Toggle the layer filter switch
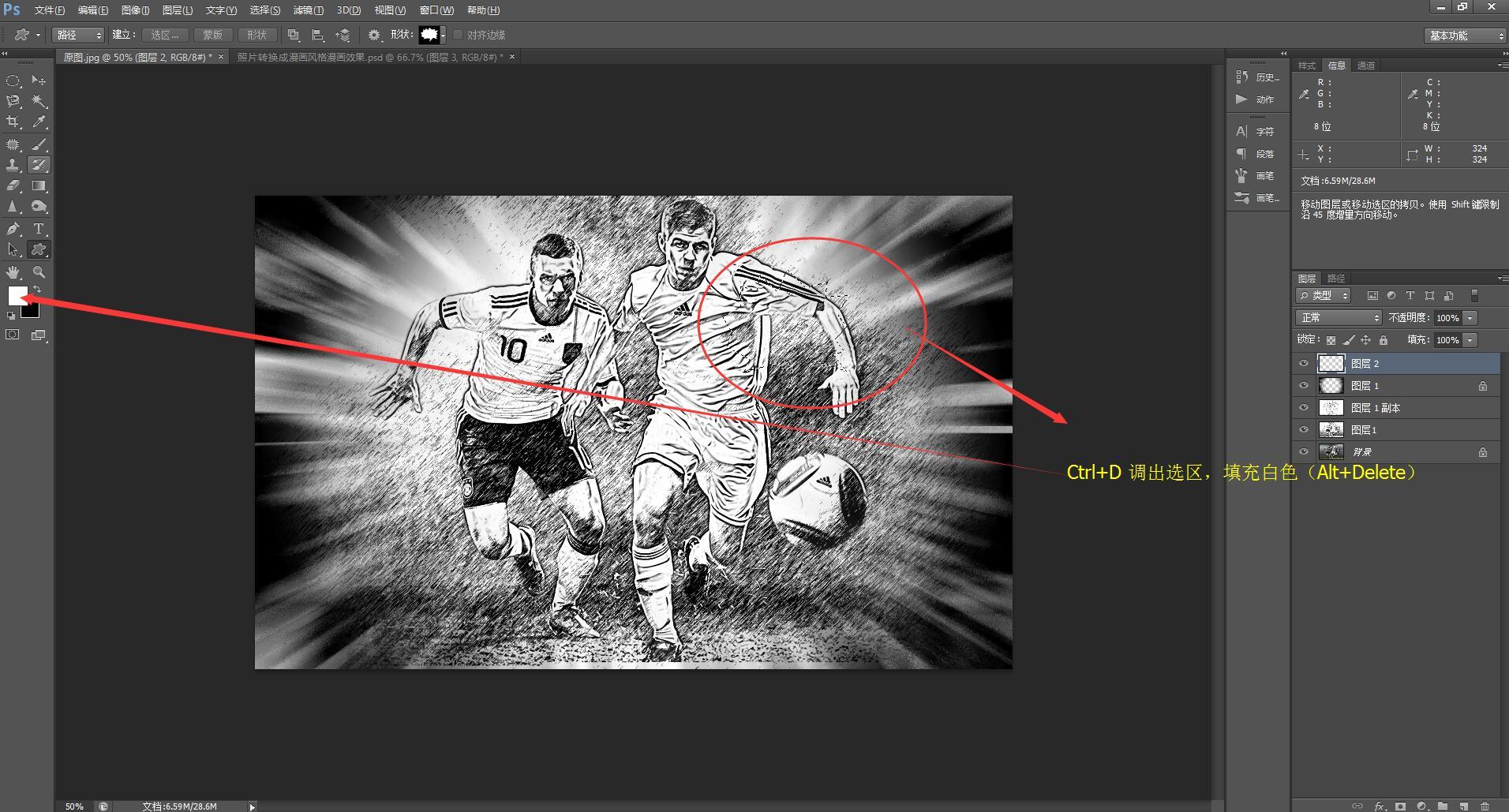Image resolution: width=1509 pixels, height=812 pixels. (1473, 296)
